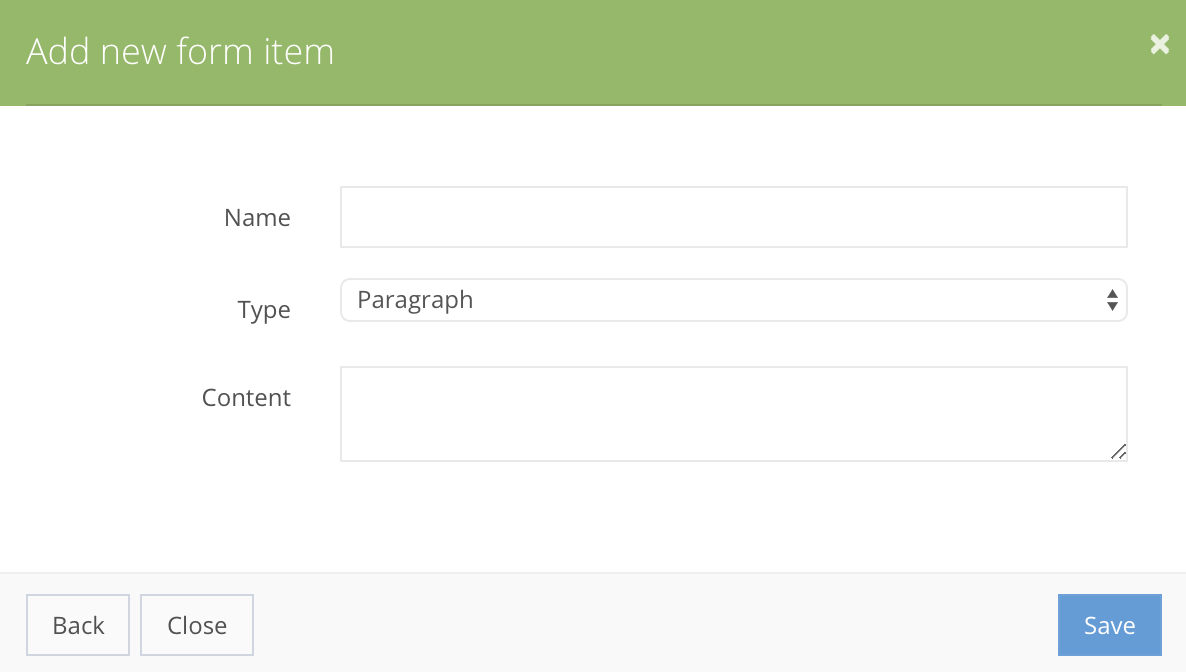The width and height of the screenshot is (1186, 672).
Task: Dismiss the dialog with the Close button
Action: tap(196, 624)
